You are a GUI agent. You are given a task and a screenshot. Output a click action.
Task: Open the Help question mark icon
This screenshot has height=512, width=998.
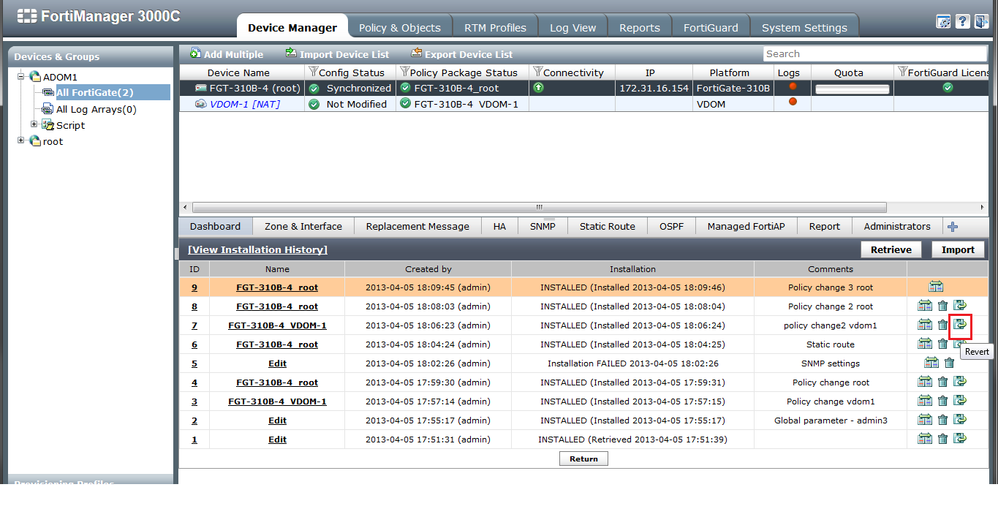pos(962,22)
